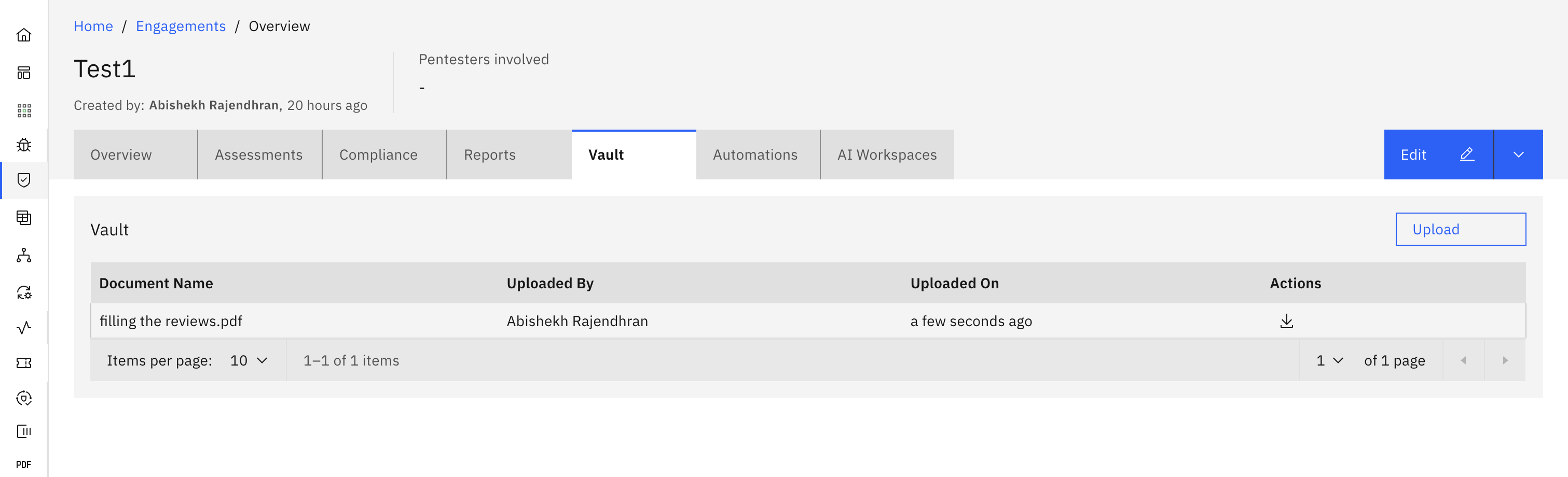Viewport: 1568px width, 477px height.
Task: Switch to the AI Workspaces tab
Action: [886, 155]
